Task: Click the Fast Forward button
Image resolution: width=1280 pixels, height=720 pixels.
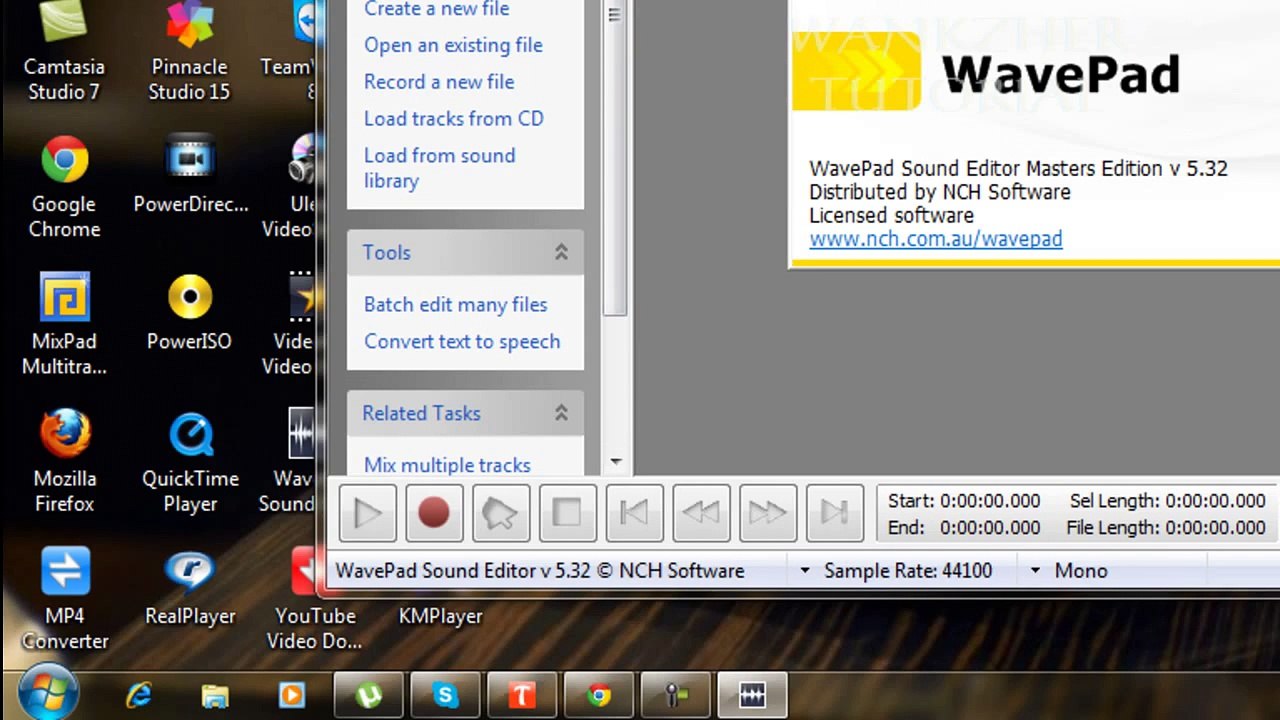Action: (768, 513)
